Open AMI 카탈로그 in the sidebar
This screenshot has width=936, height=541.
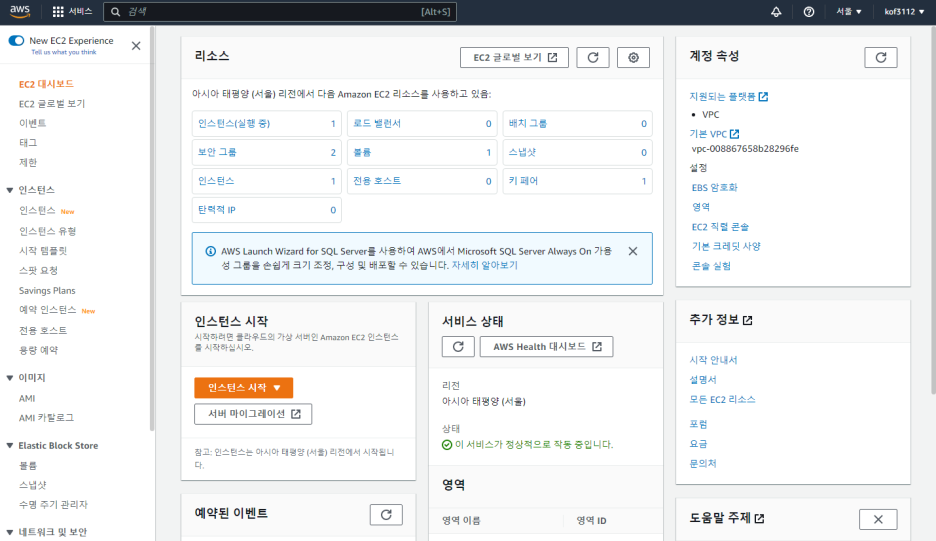[46, 418]
